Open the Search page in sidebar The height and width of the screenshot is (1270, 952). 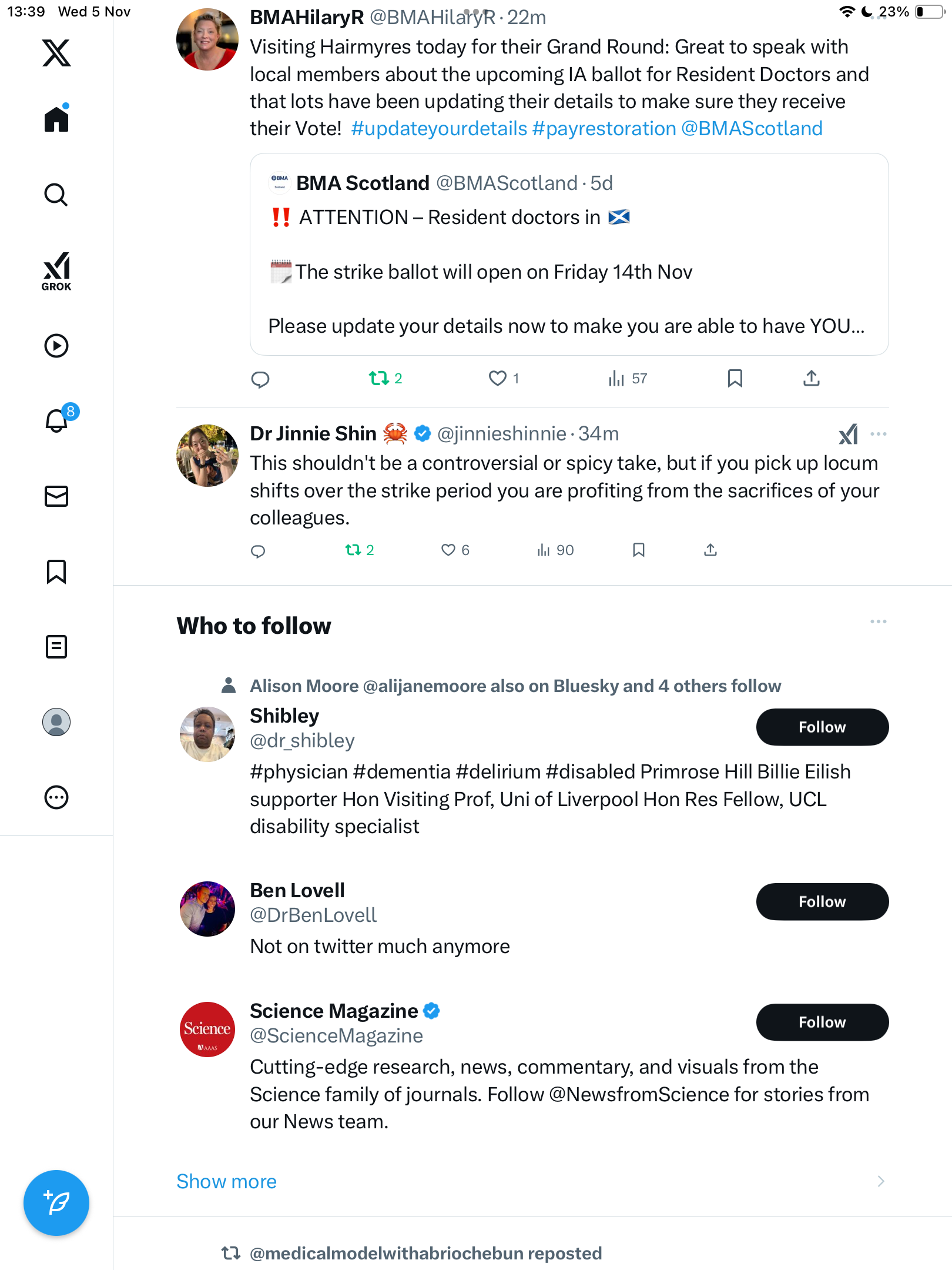tap(56, 195)
